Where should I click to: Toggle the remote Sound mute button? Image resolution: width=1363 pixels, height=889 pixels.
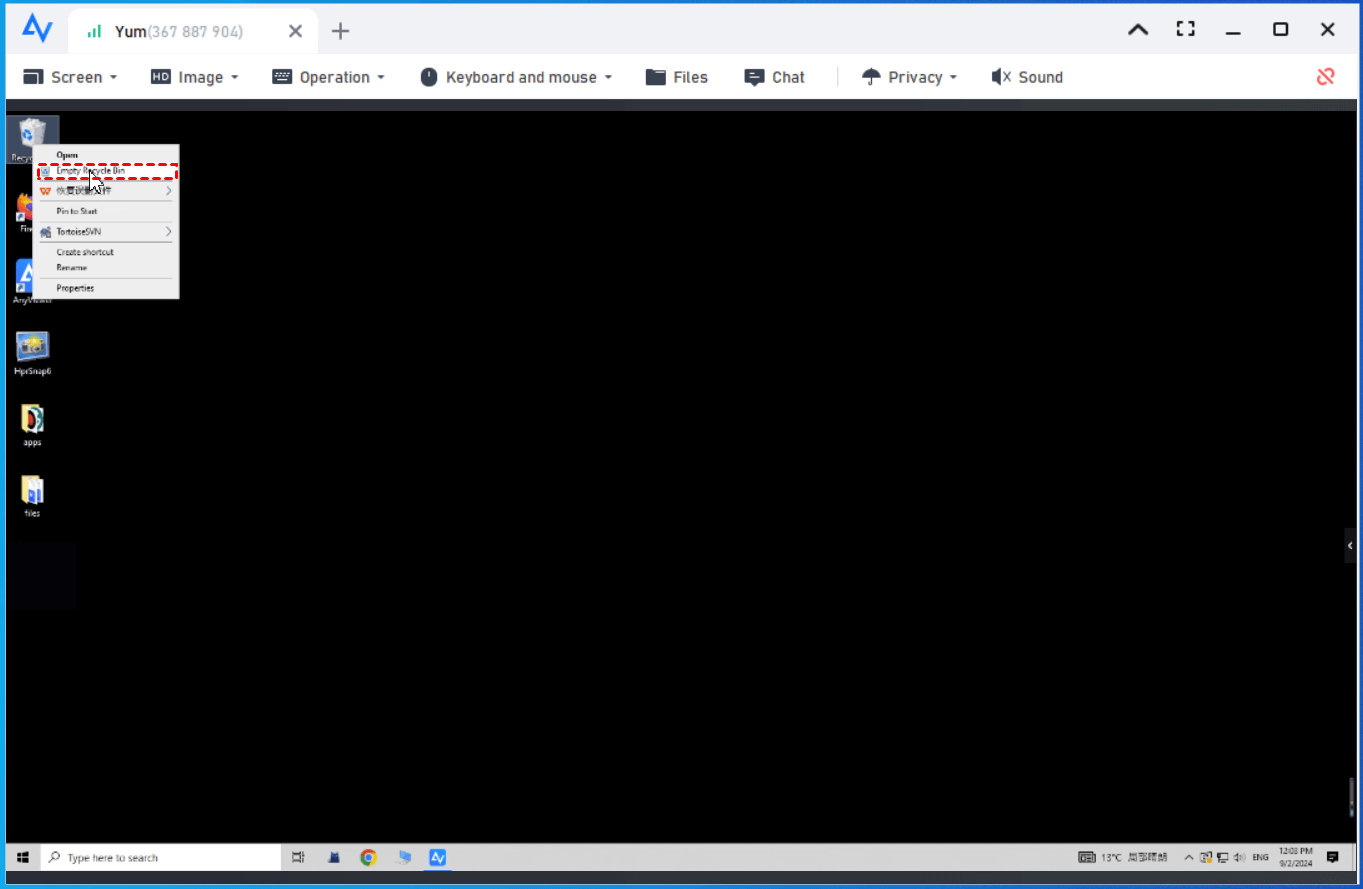click(1027, 77)
